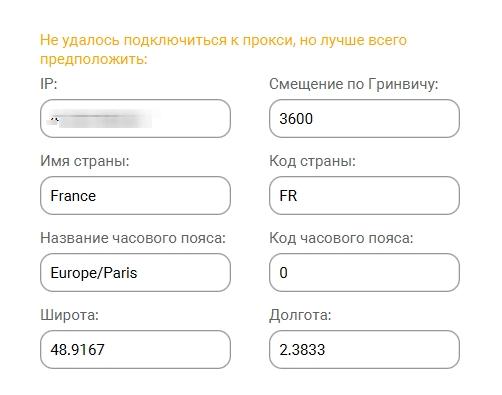Select the latitude field with 48.9167
502x395 pixels.
[x=135, y=349]
